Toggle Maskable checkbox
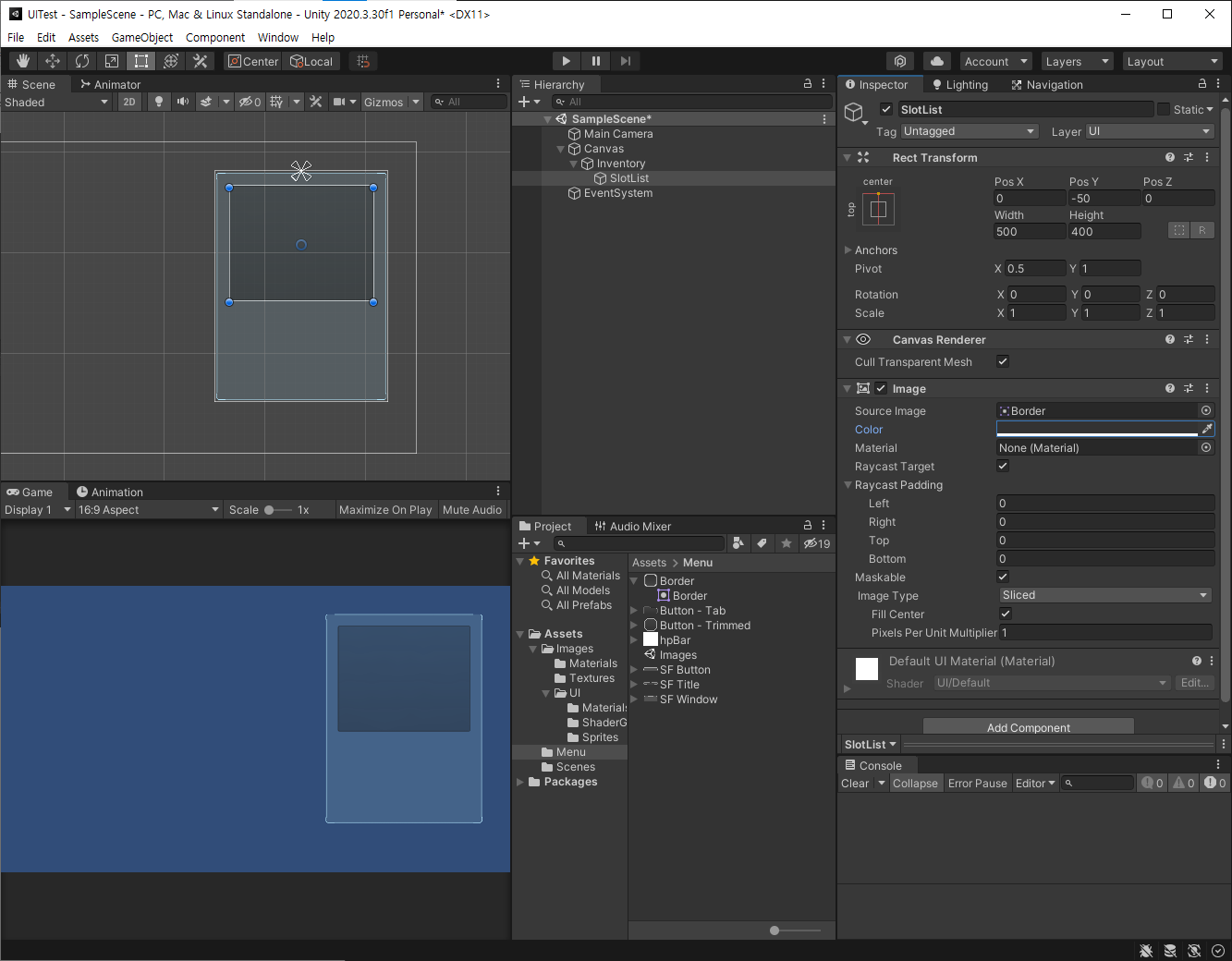 1003,577
